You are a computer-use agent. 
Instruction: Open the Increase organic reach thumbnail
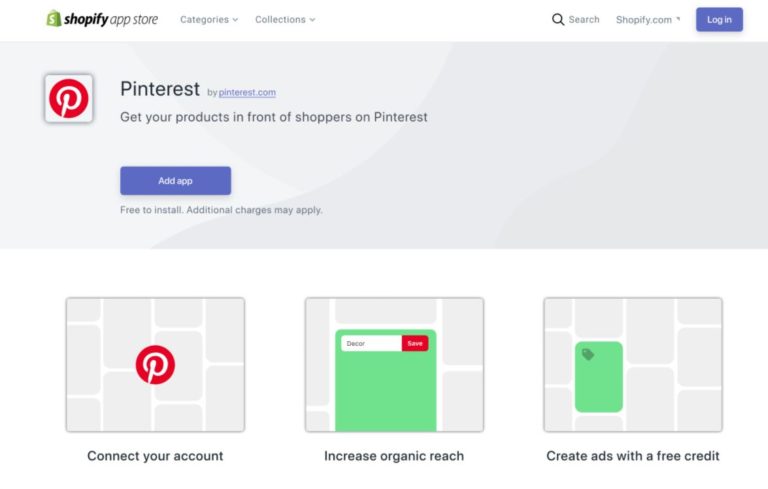click(394, 365)
